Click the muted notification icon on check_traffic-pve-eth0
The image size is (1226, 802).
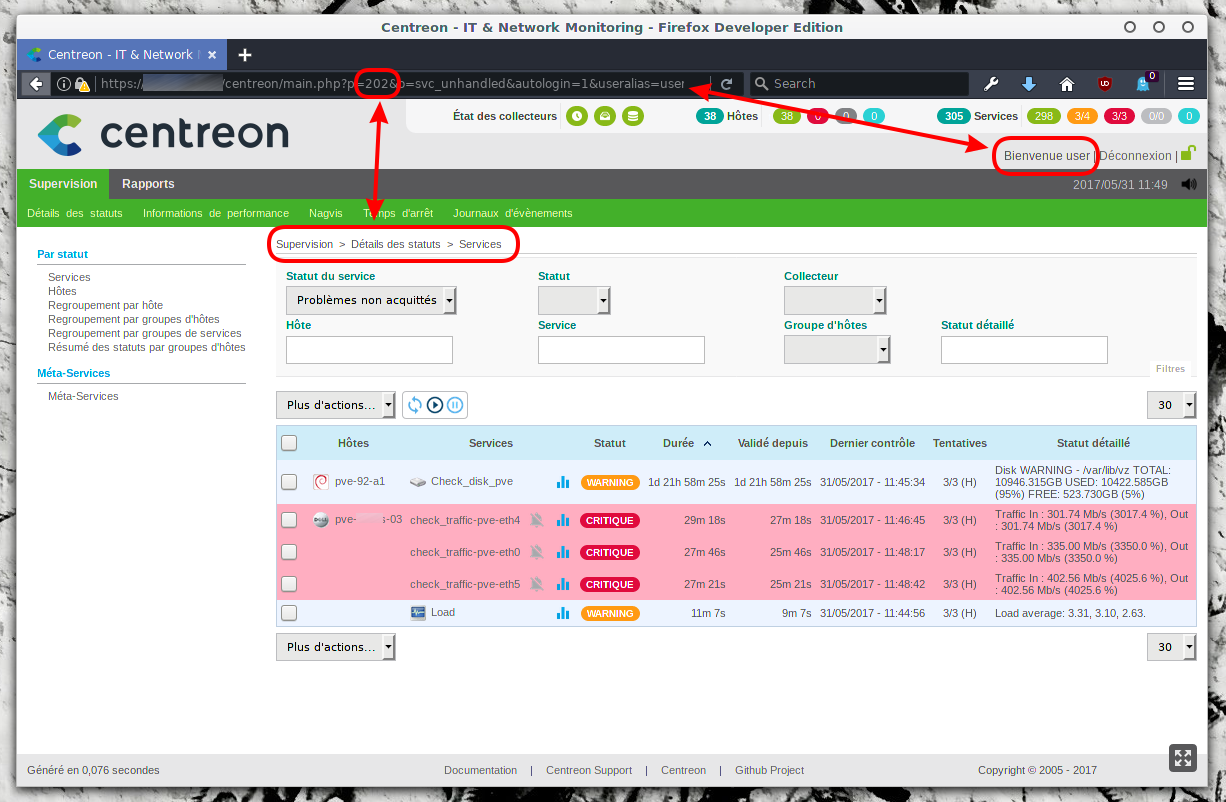point(536,552)
